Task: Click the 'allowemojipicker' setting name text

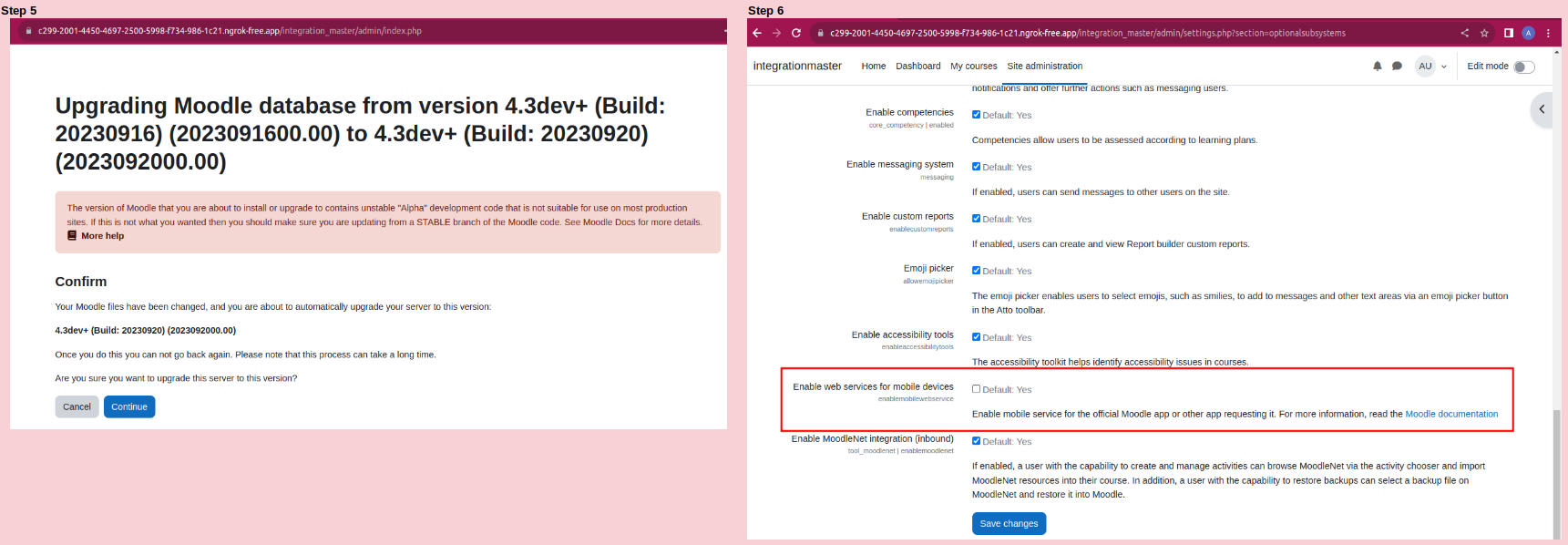Action: coord(928,281)
